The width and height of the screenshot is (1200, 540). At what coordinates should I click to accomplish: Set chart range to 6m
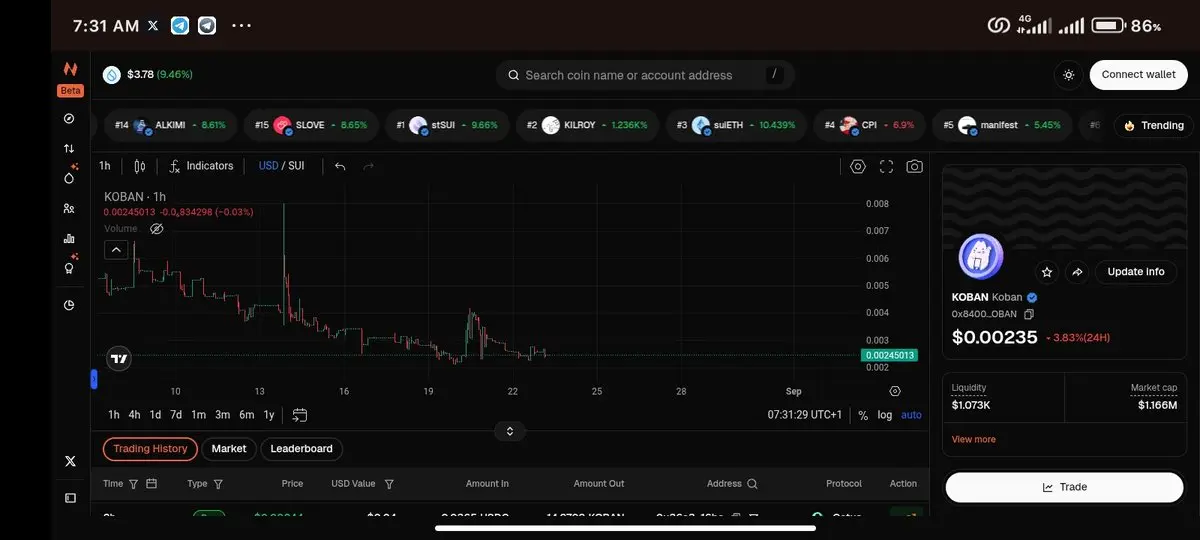coord(246,415)
